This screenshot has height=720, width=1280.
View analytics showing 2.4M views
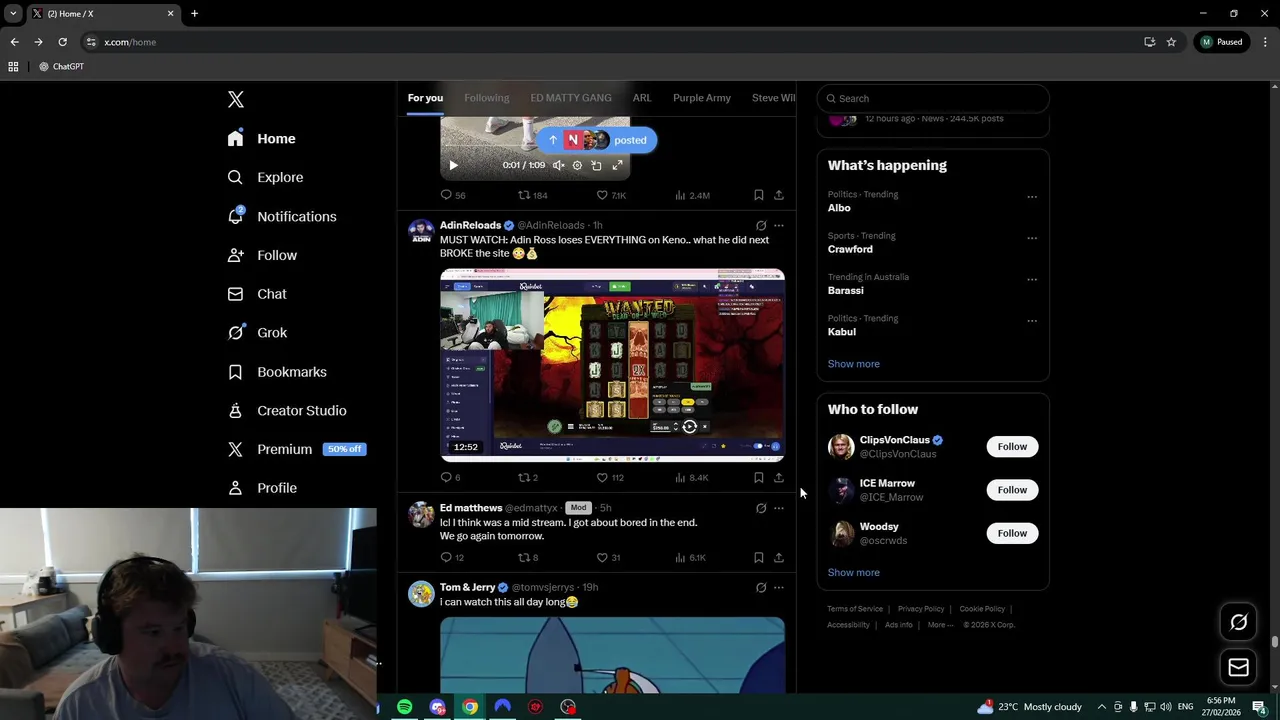tap(692, 195)
